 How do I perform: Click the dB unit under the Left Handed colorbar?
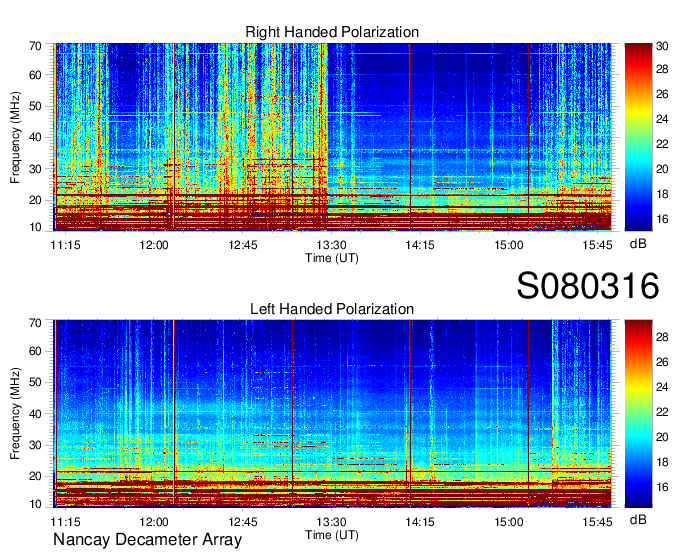[638, 519]
